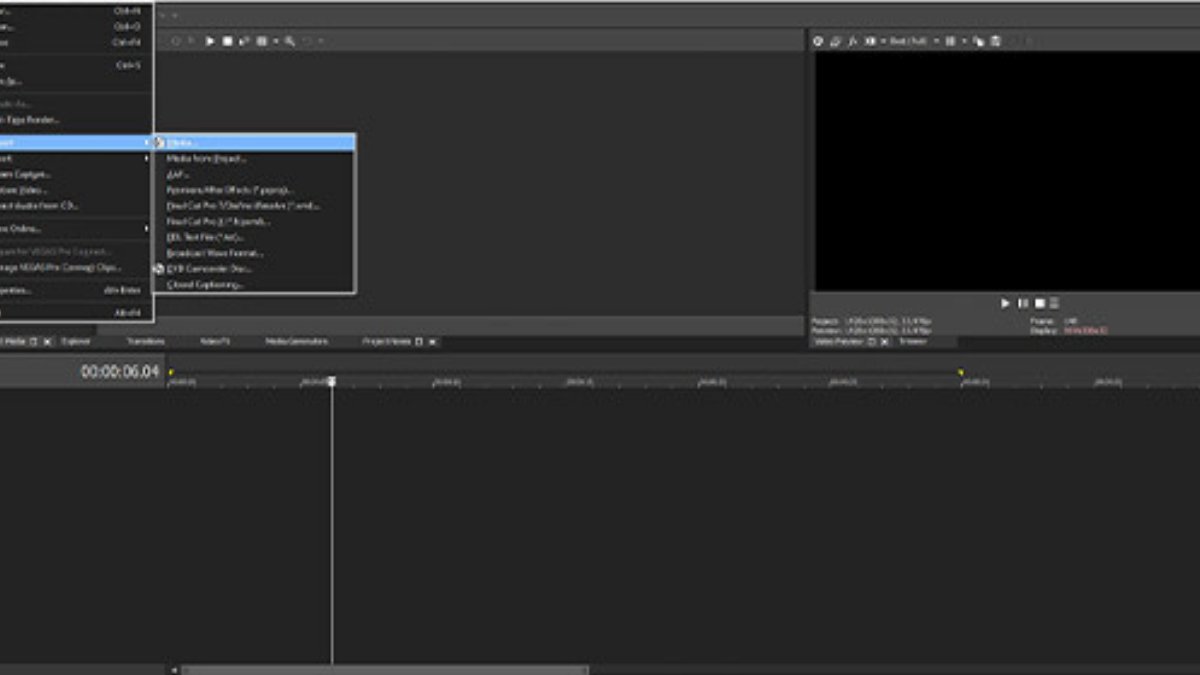Switch to the Explorer tab
This screenshot has height=675, width=1200.
tap(76, 341)
